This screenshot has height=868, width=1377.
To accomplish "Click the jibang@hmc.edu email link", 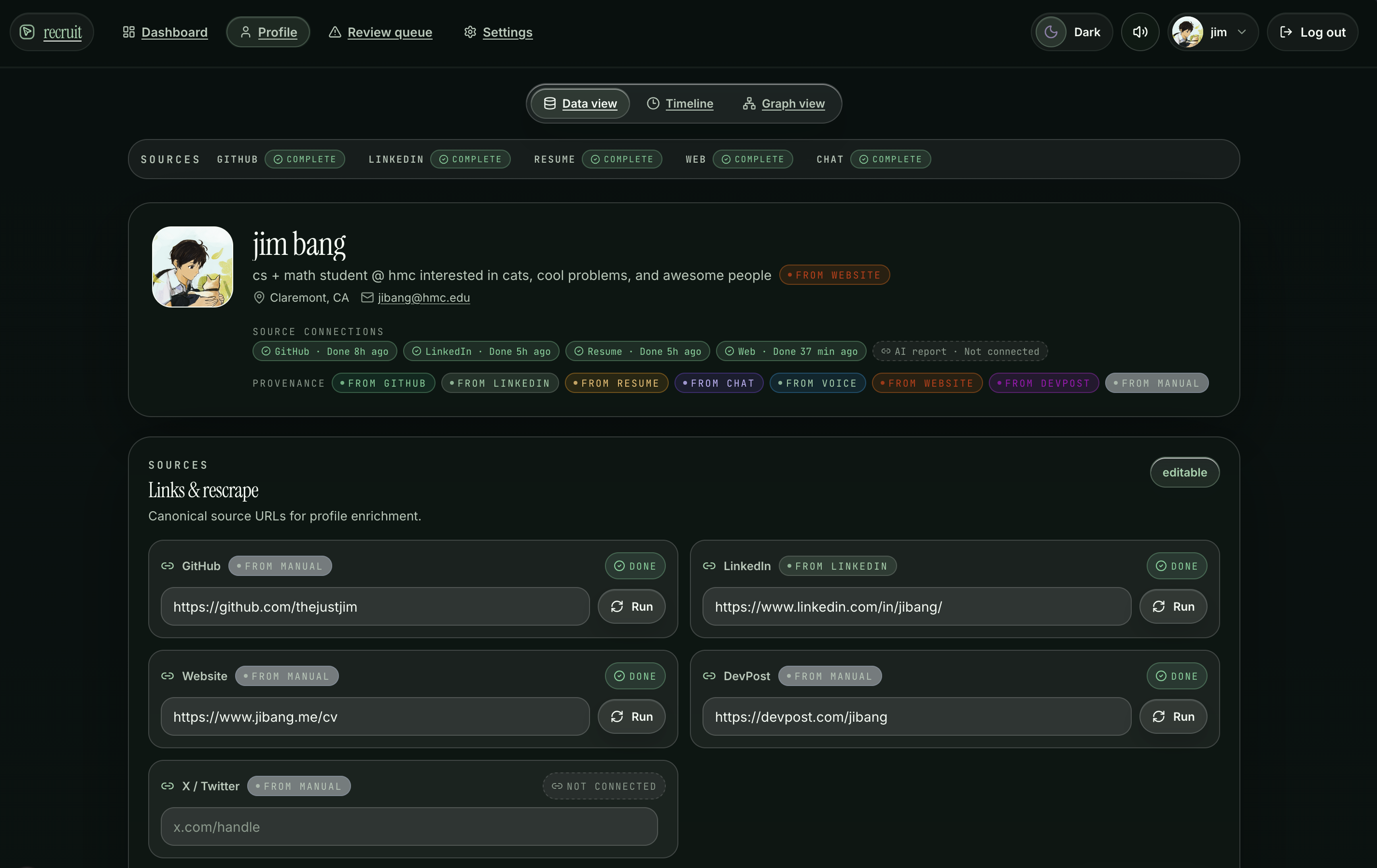I will click(424, 298).
